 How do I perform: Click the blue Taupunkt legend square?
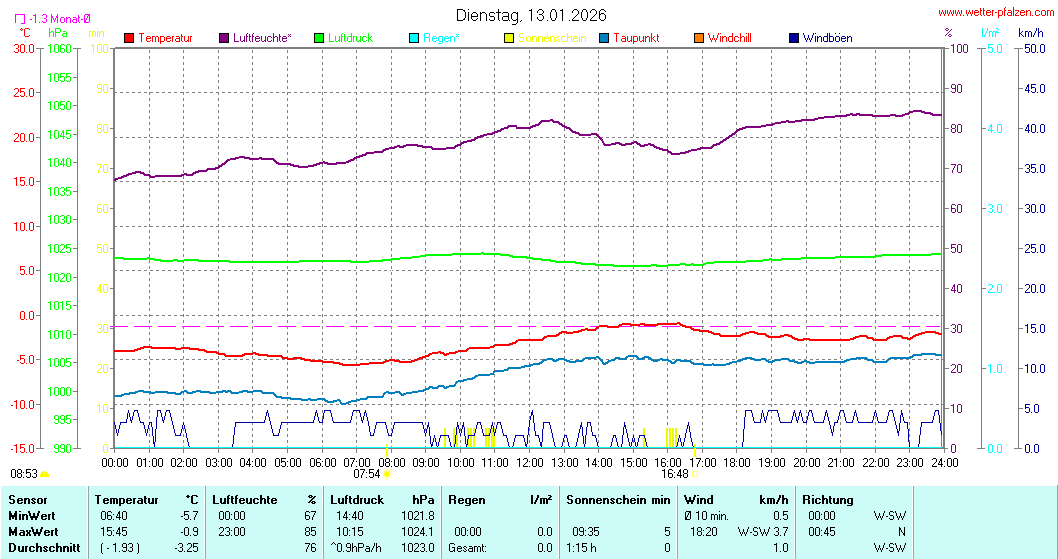click(604, 38)
